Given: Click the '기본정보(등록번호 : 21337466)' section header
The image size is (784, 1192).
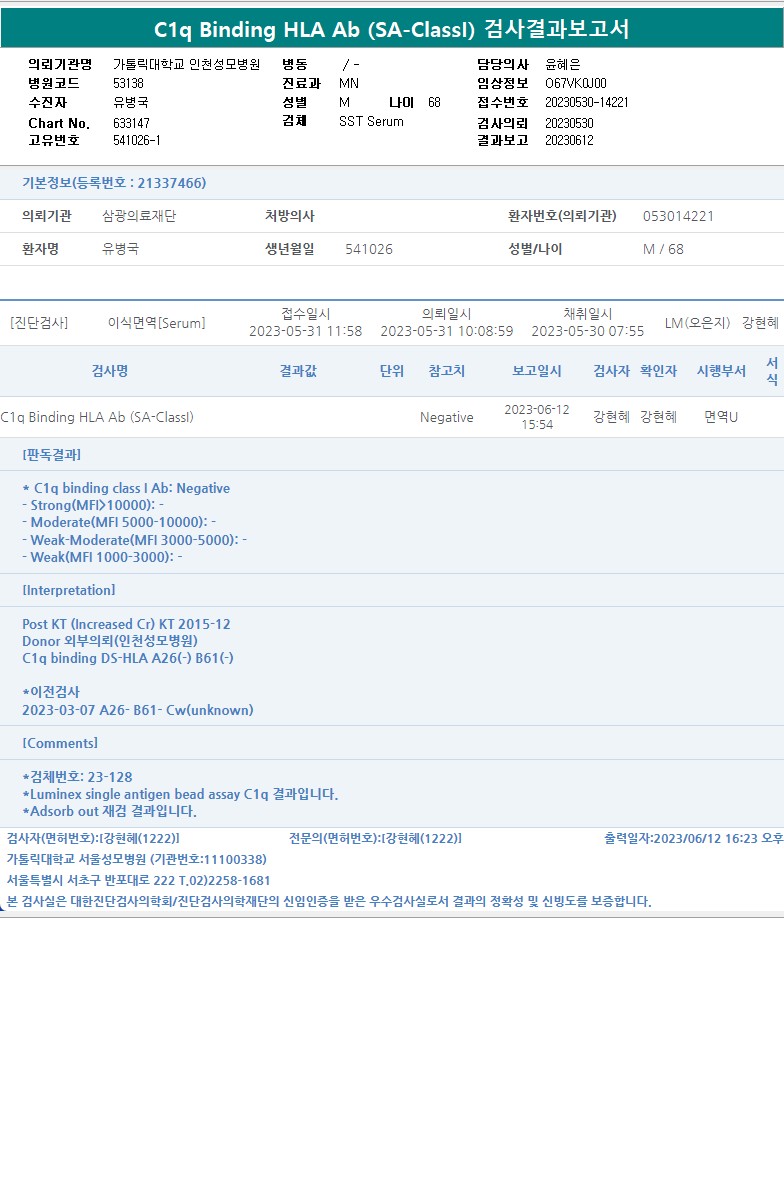Looking at the screenshot, I should pyautogui.click(x=114, y=182).
